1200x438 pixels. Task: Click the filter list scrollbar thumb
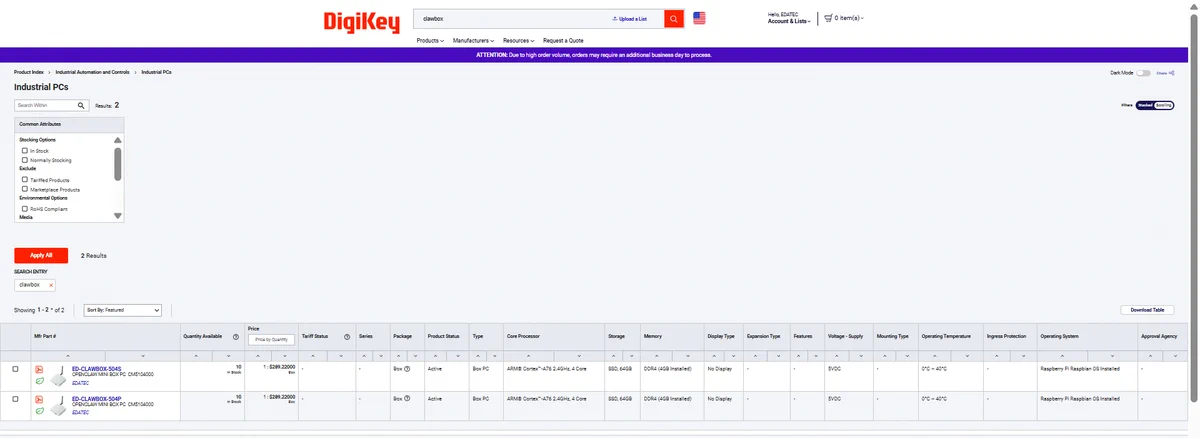pyautogui.click(x=118, y=164)
